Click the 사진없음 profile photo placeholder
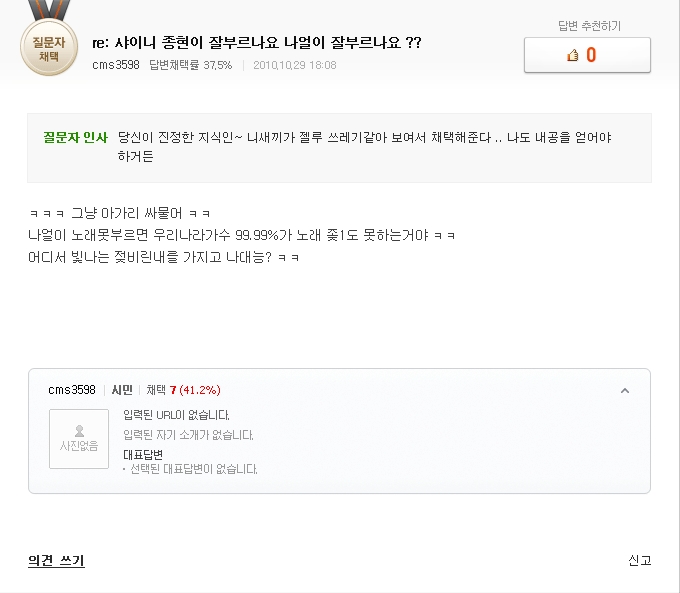680x593 pixels. click(x=79, y=439)
